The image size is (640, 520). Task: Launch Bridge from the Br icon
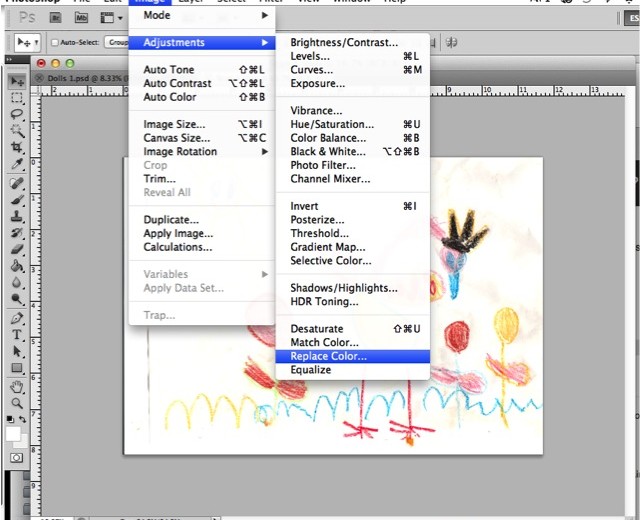click(55, 18)
